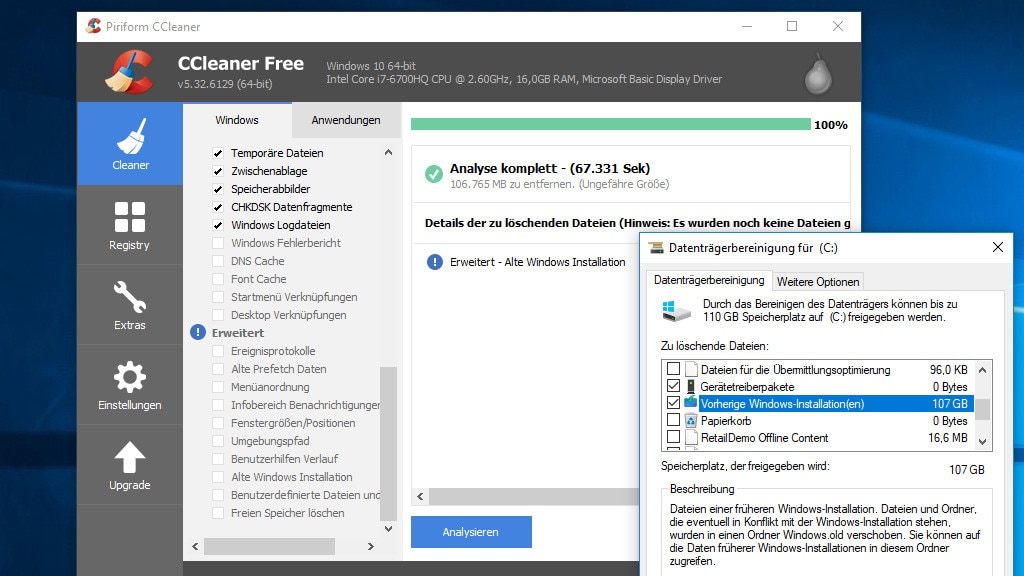Click the options list vertical scrollbar thumb
The image size is (1024, 576).
389,443
